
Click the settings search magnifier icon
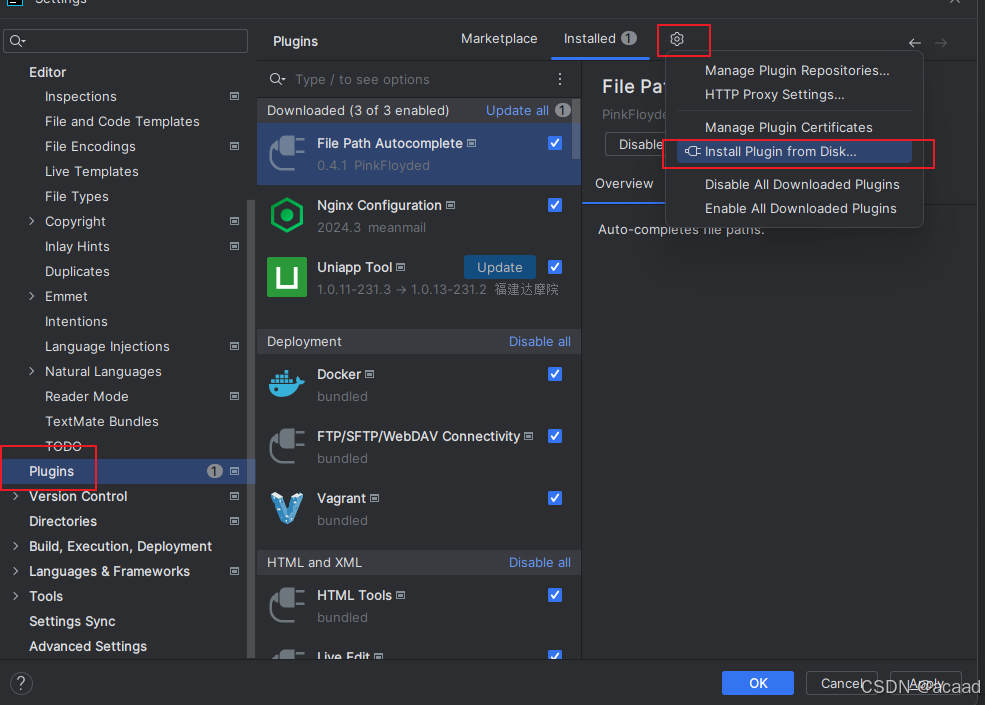(17, 41)
